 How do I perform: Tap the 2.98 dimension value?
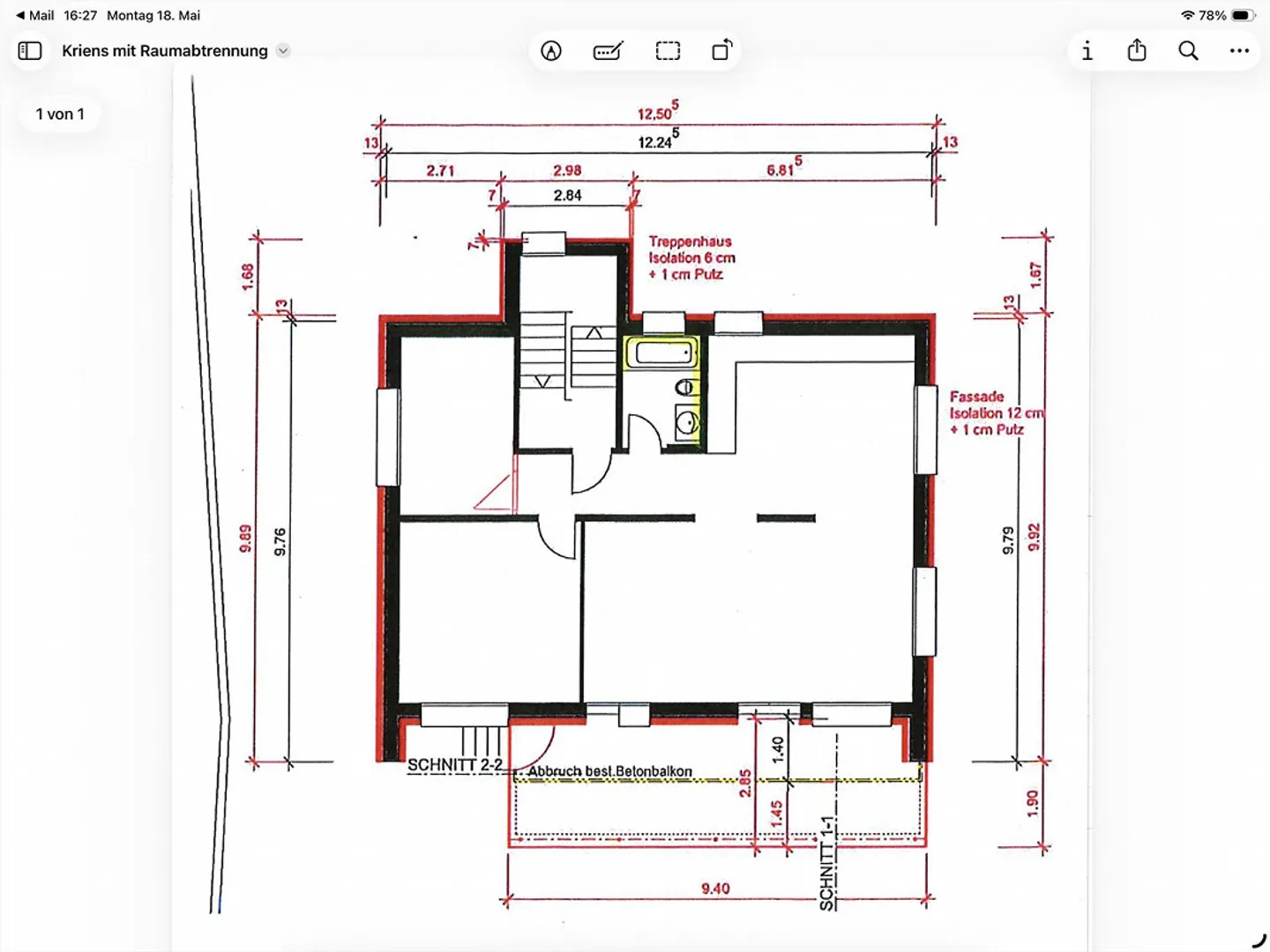(567, 170)
